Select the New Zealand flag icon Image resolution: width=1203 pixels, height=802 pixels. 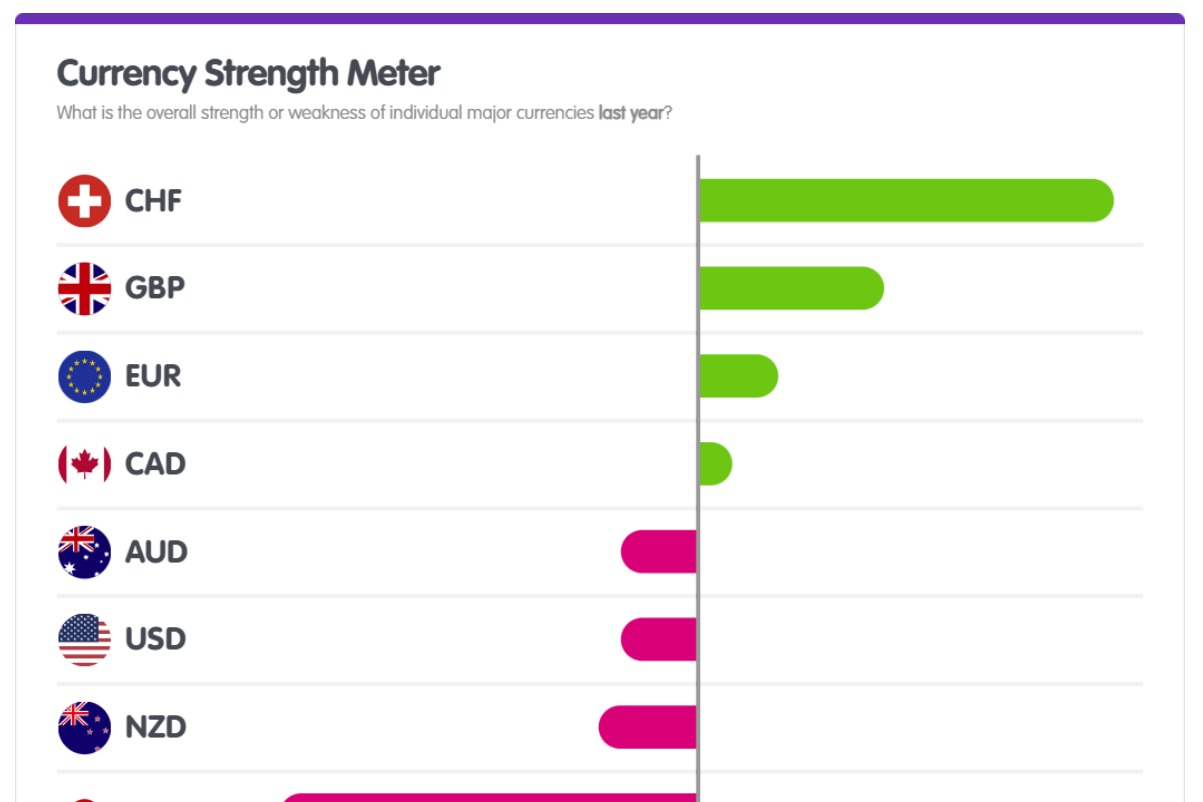84,727
